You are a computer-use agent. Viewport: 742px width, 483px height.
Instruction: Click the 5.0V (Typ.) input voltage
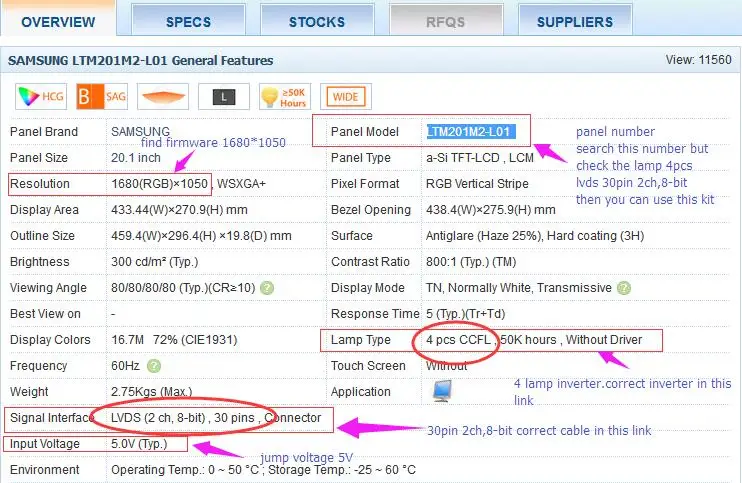tap(139, 444)
